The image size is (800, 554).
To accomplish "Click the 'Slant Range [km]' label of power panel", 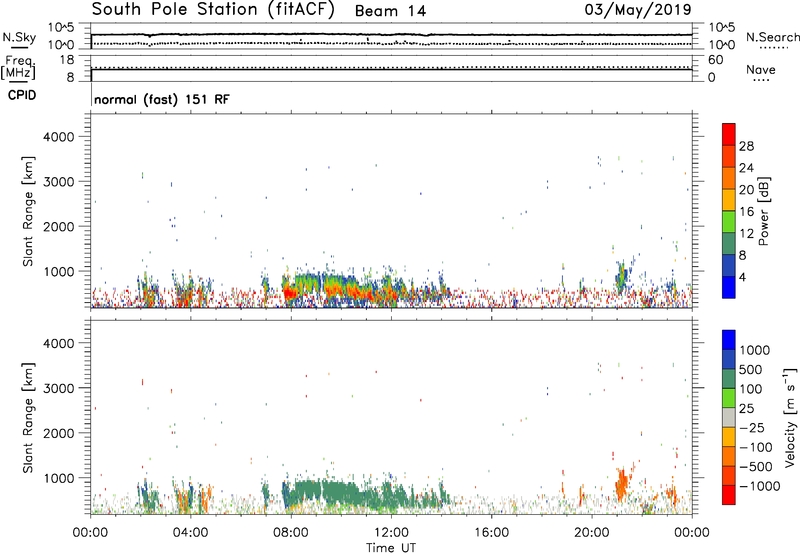I will [28, 211].
